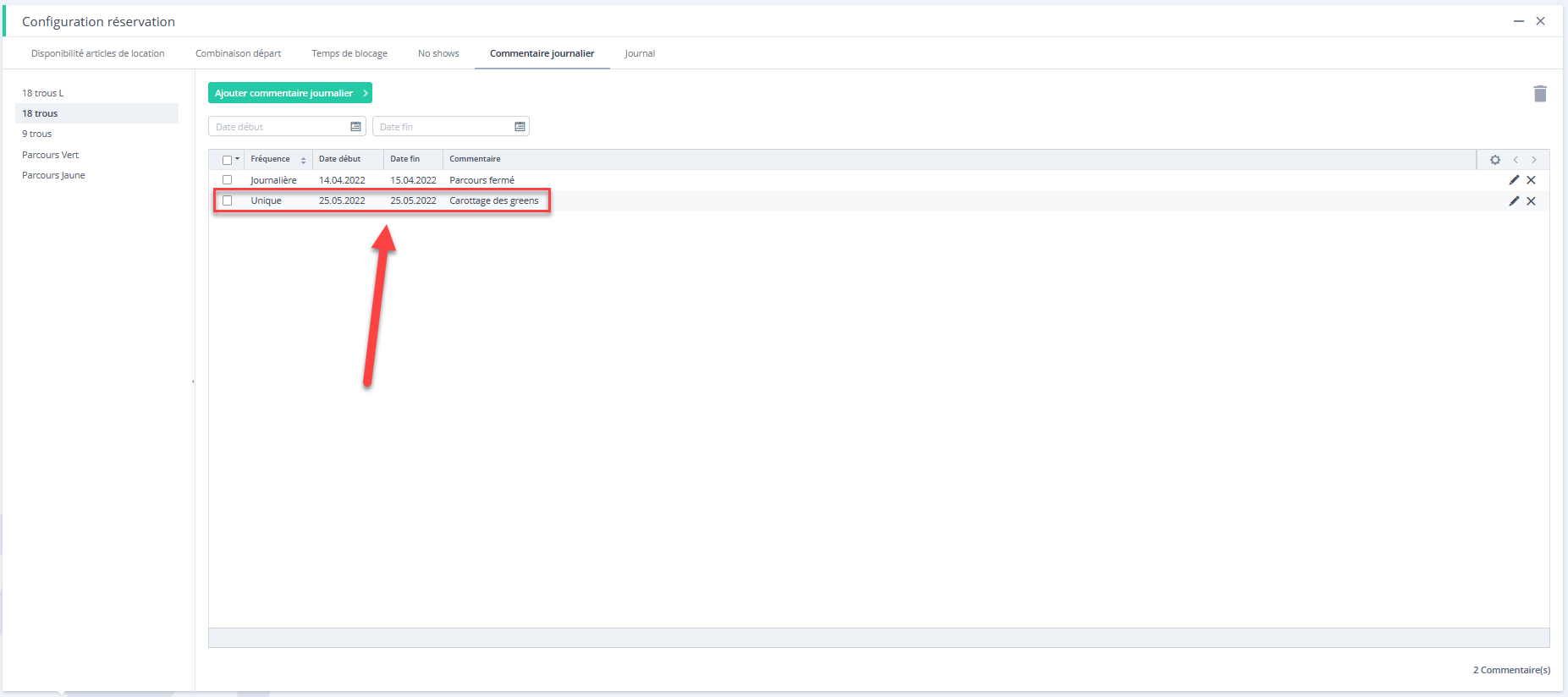Click the 2 Commentaire(s) count label
The height and width of the screenshot is (697, 1568).
[x=1511, y=670]
